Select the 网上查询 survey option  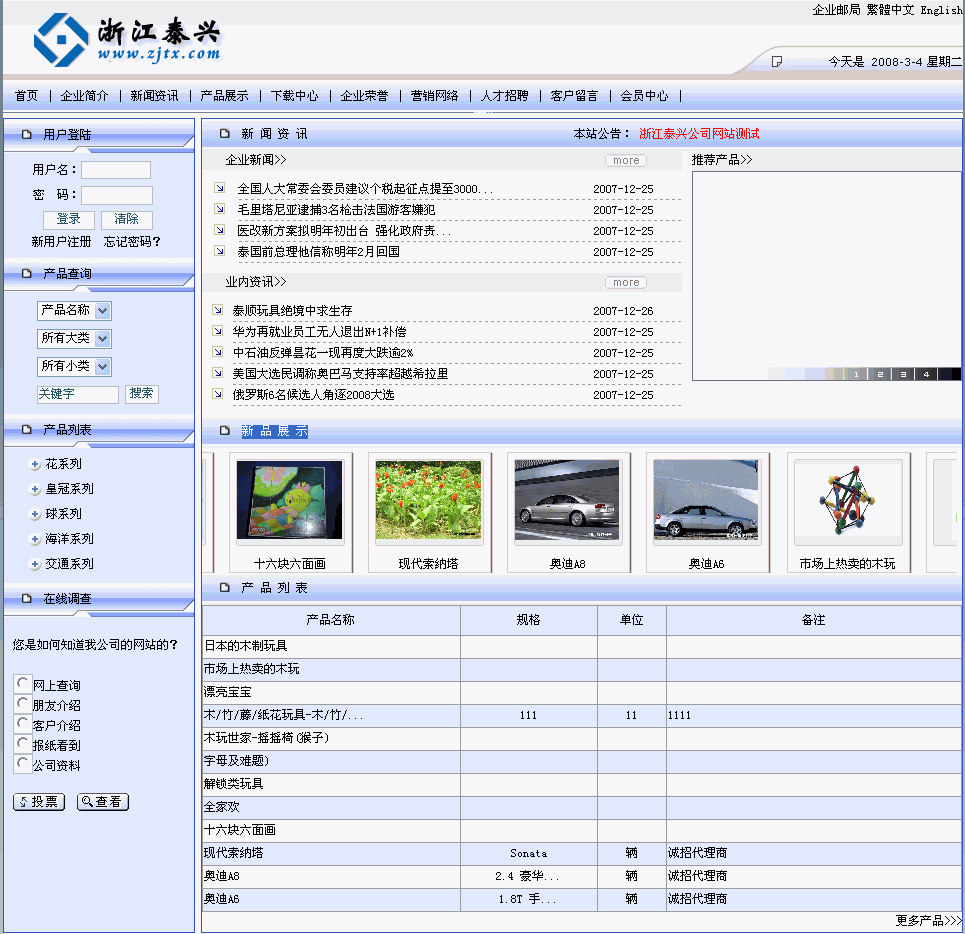21,684
